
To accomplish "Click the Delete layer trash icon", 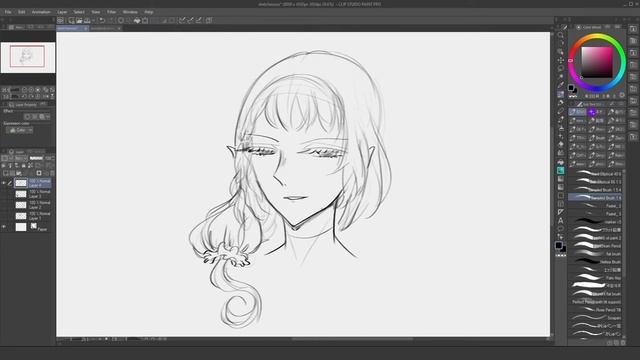I will (x=52, y=173).
